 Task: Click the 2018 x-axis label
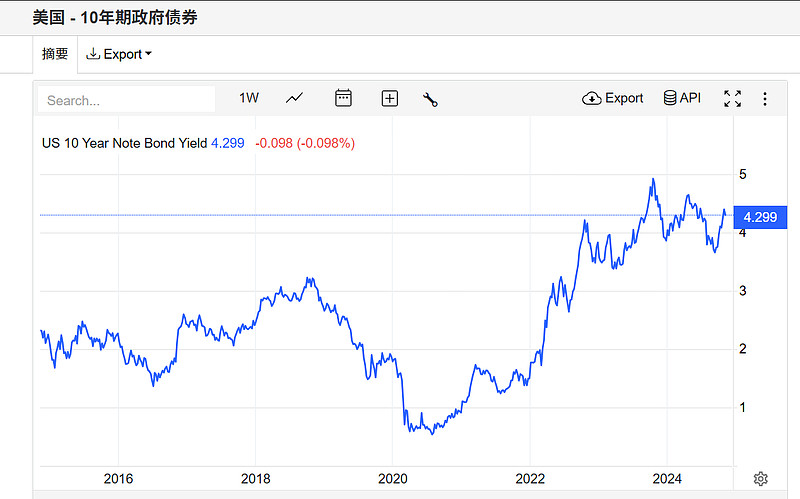(x=256, y=479)
